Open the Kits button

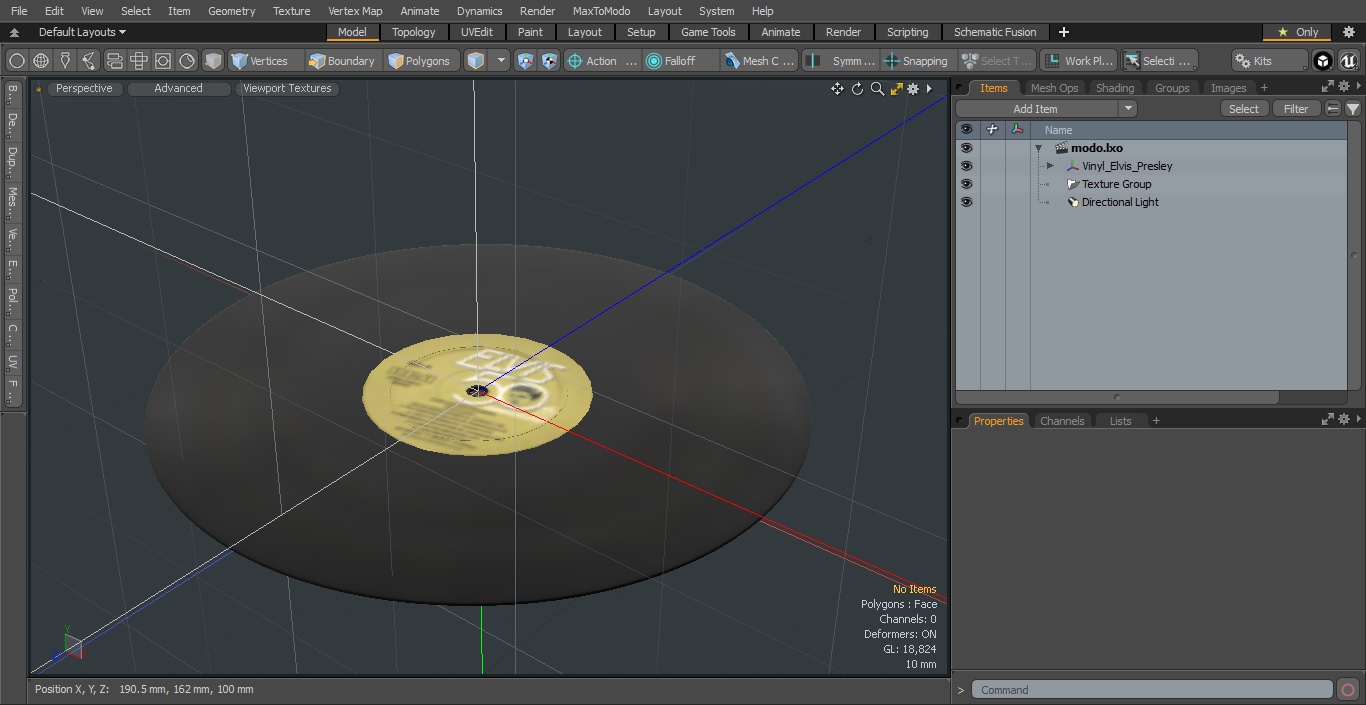1269,61
